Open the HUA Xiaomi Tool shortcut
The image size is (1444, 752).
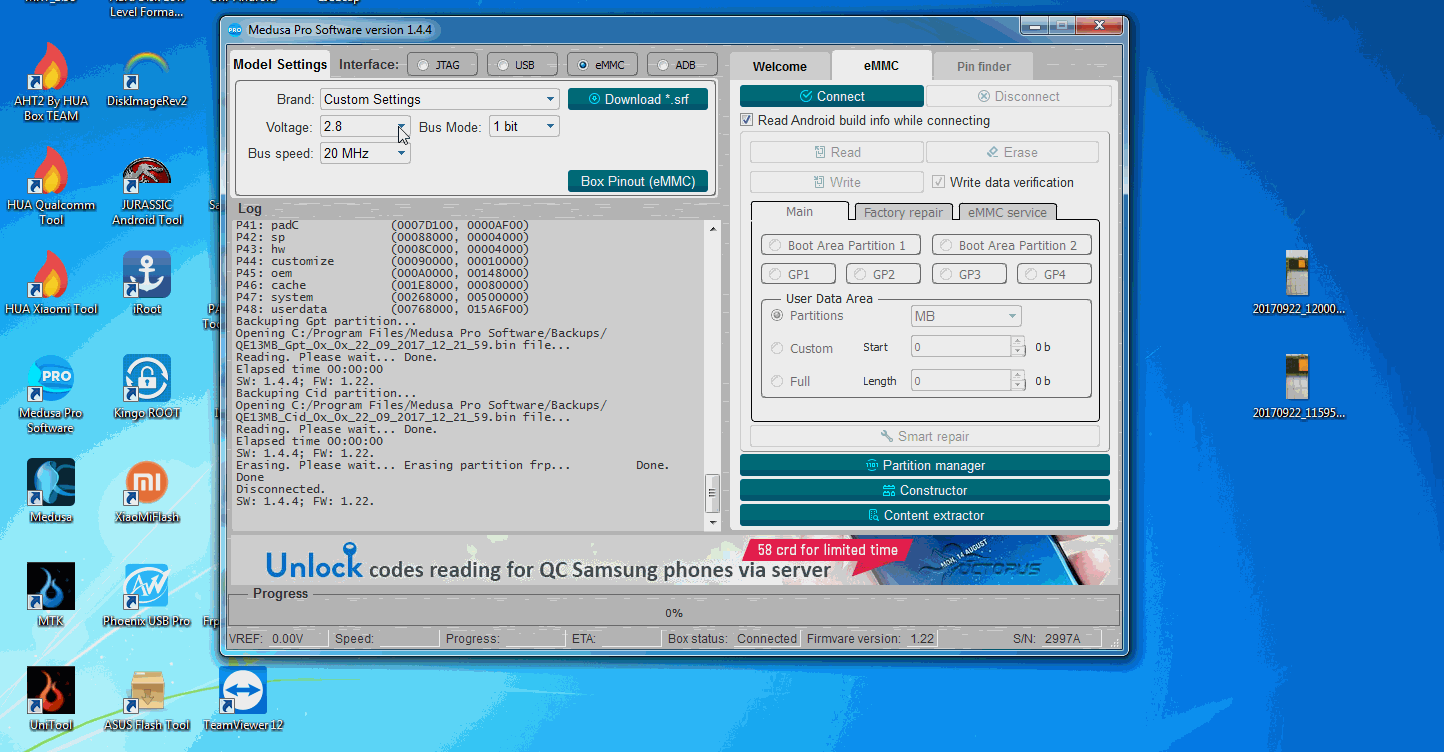click(x=51, y=282)
